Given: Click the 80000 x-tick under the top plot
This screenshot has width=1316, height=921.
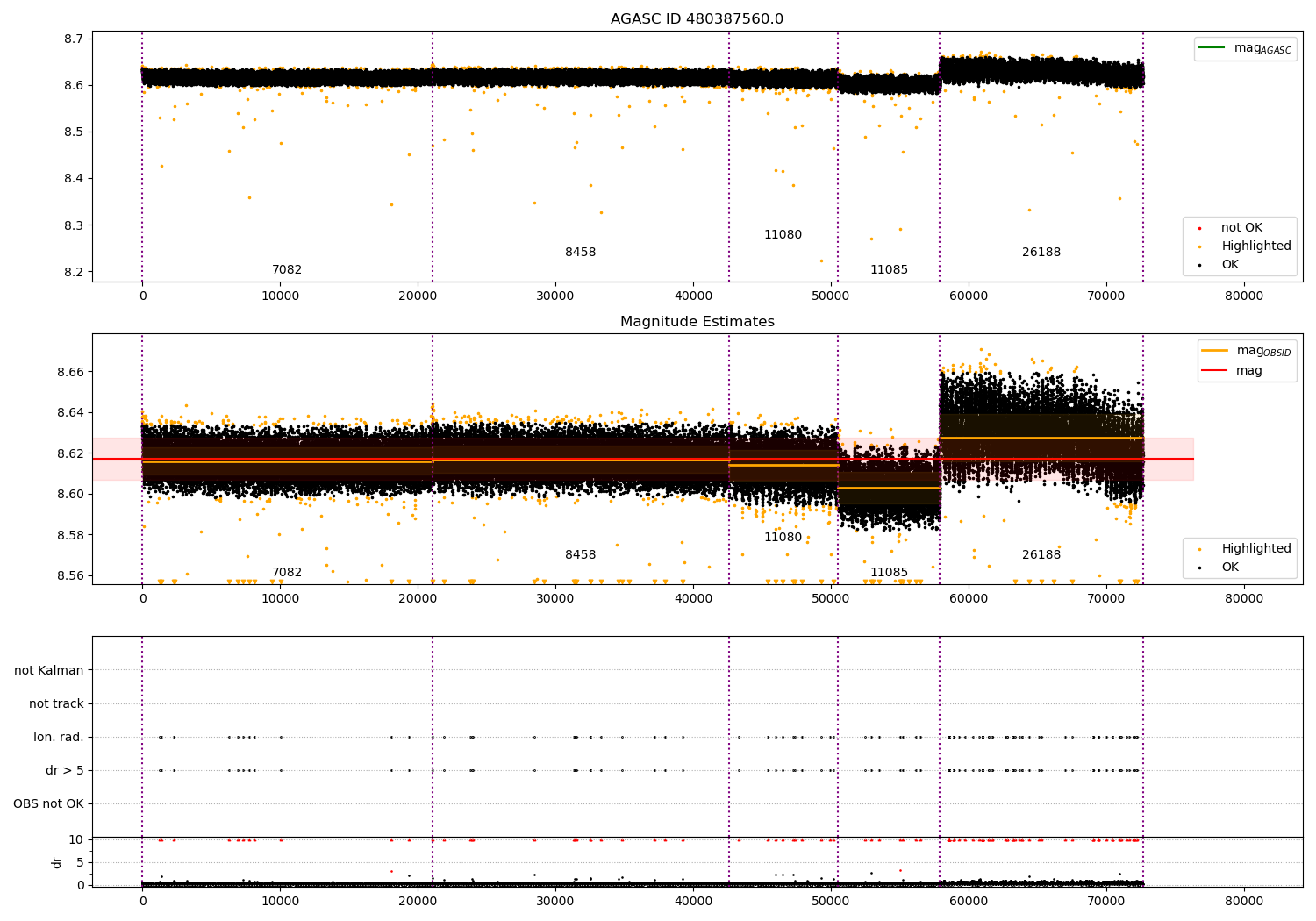Looking at the screenshot, I should click(x=1244, y=296).
